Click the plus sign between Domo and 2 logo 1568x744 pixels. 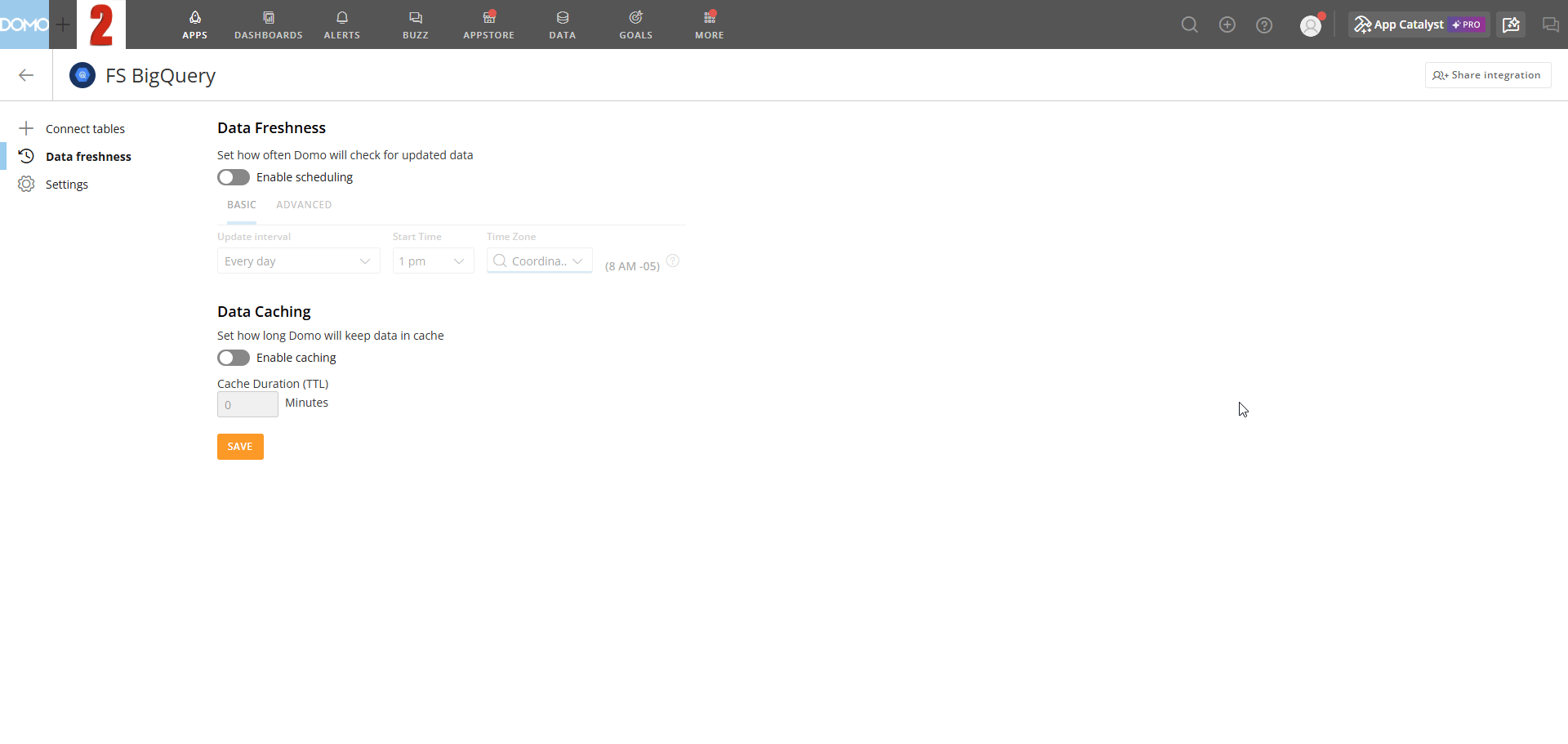coord(63,25)
